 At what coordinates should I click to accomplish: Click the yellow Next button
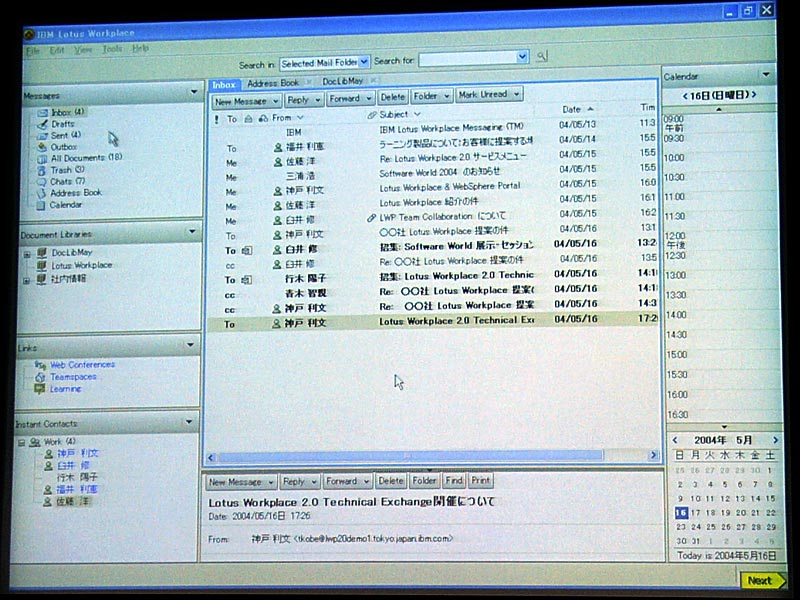763,581
